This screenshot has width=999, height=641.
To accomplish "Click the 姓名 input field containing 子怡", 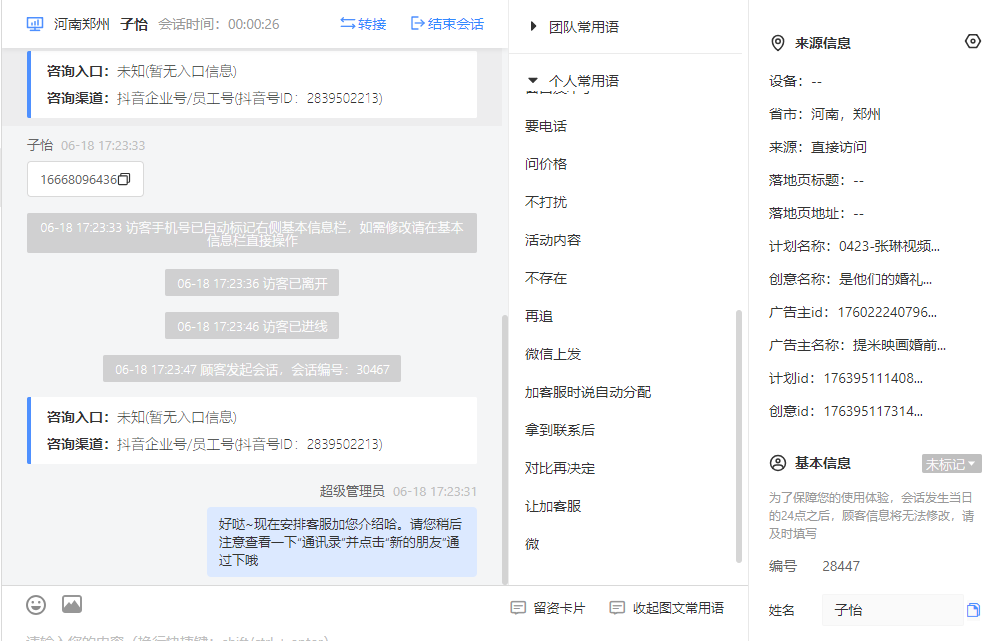I will coord(893,610).
